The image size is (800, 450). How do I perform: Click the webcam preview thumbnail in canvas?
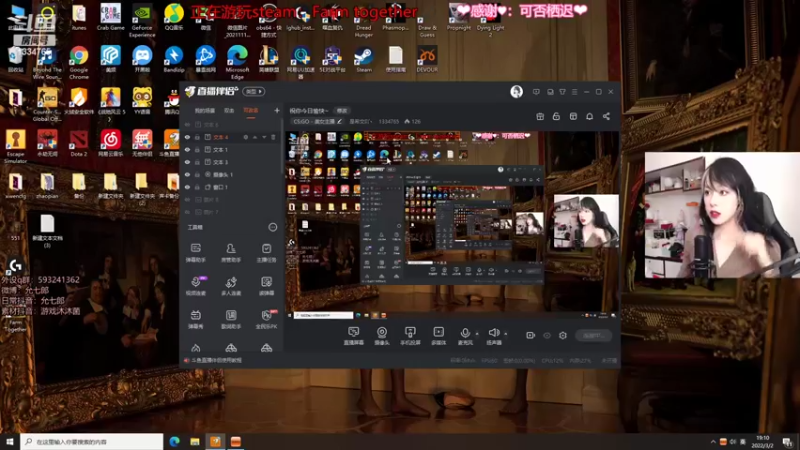pos(586,221)
